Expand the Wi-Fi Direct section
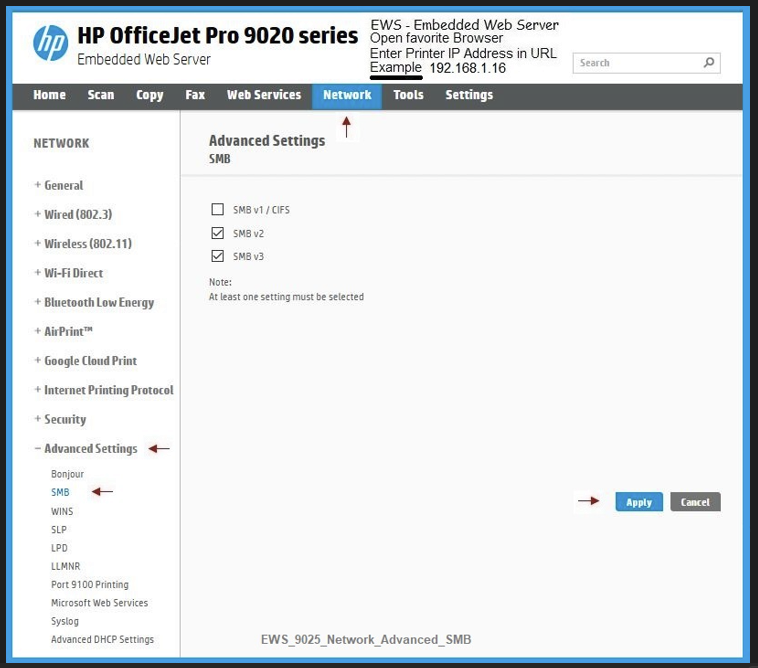The height and width of the screenshot is (668, 758). 69,273
